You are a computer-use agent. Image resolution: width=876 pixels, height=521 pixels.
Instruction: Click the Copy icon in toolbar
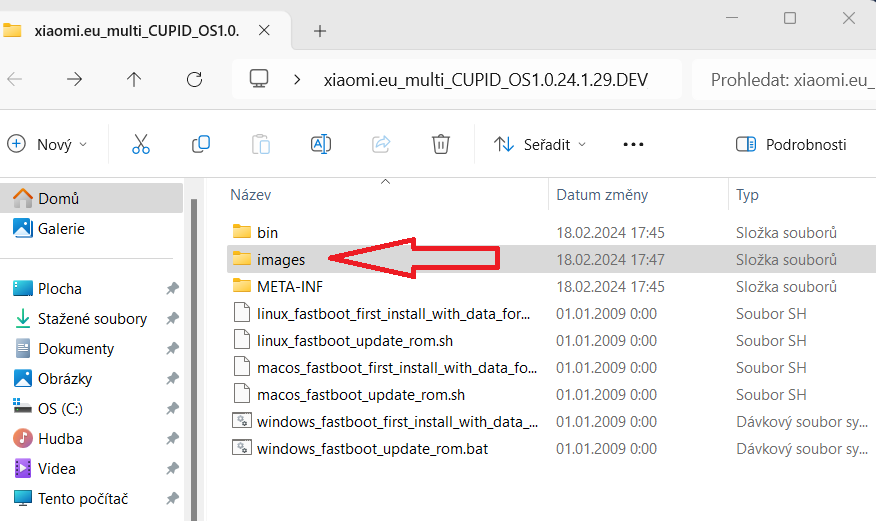(201, 144)
